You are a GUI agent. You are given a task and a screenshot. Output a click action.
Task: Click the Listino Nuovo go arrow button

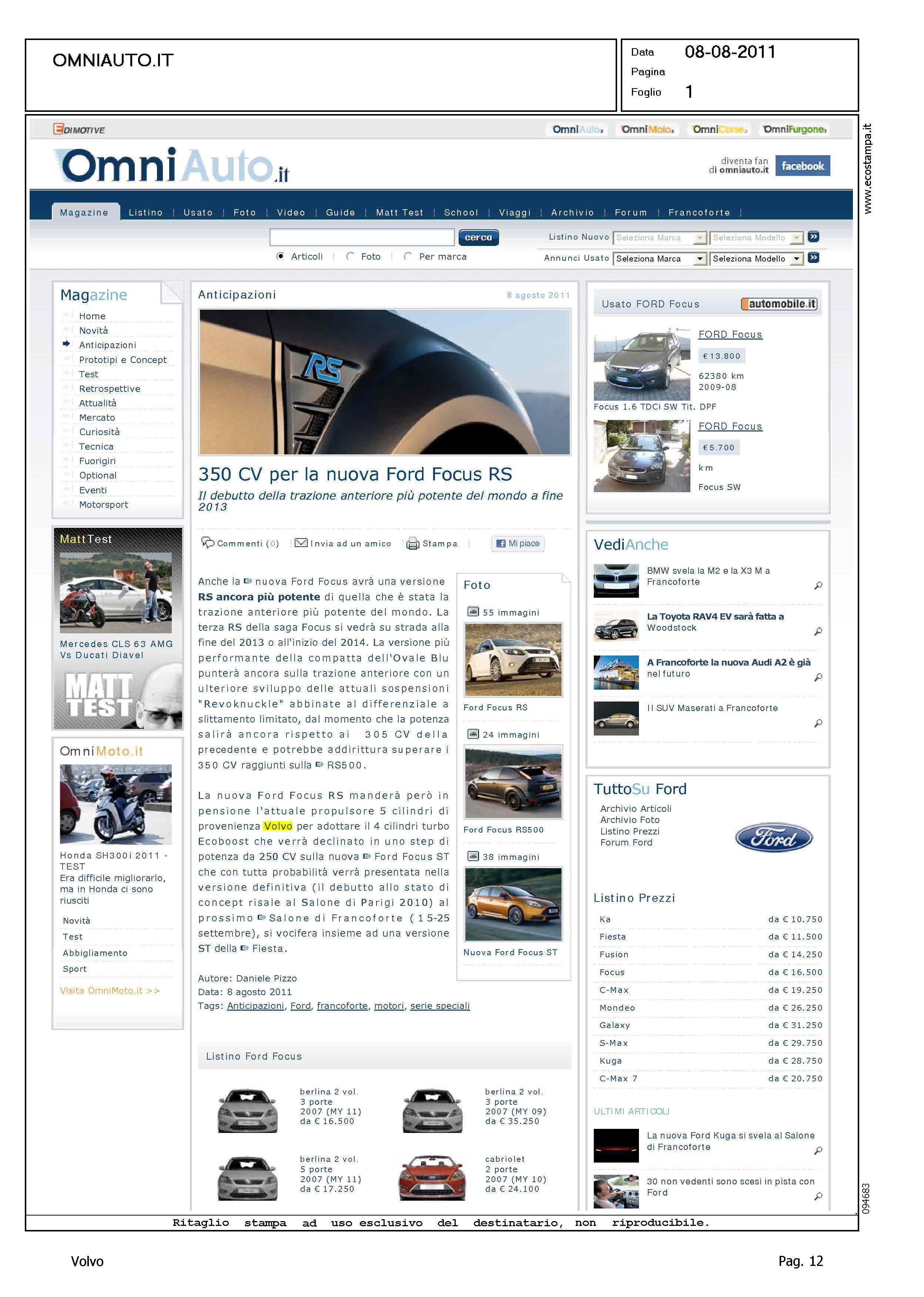click(x=814, y=237)
